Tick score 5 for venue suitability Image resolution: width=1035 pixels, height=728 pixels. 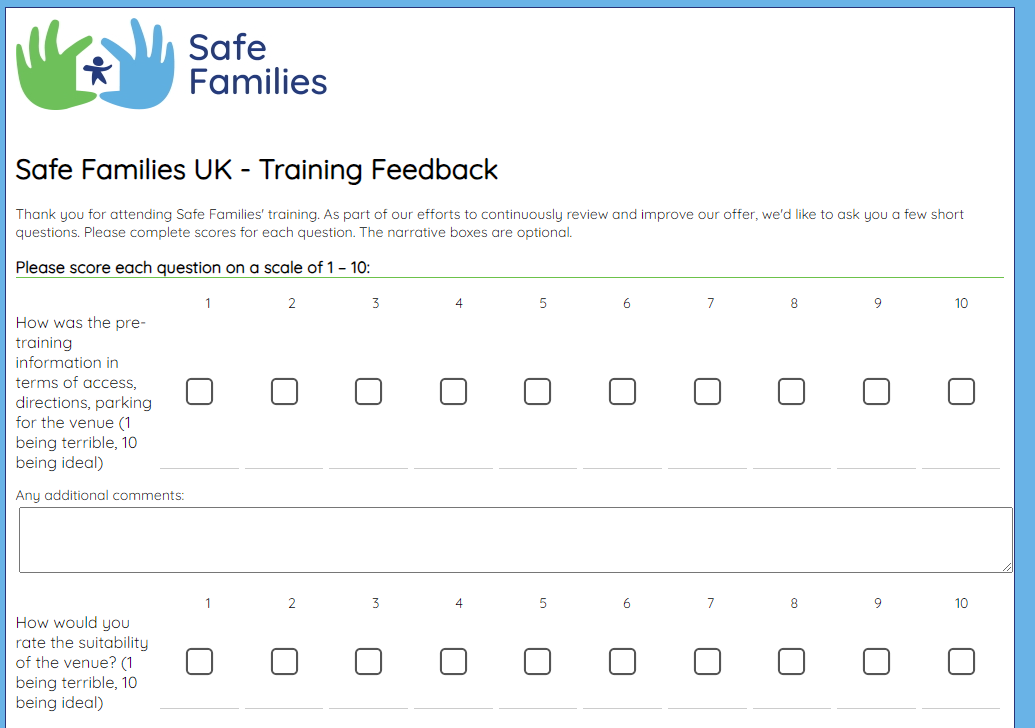coord(537,661)
